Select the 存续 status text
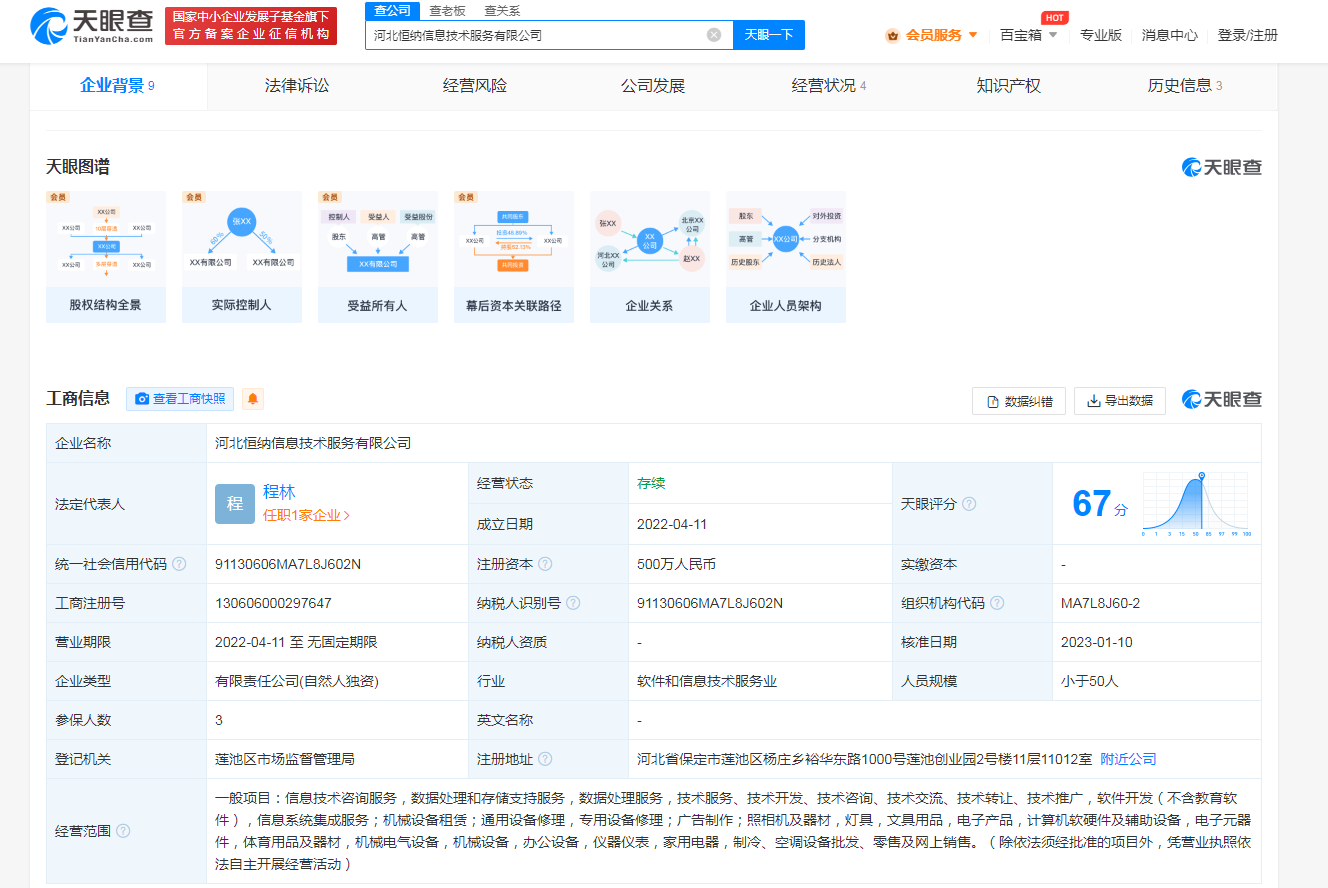Viewport: 1328px width, 888px height. coord(651,483)
